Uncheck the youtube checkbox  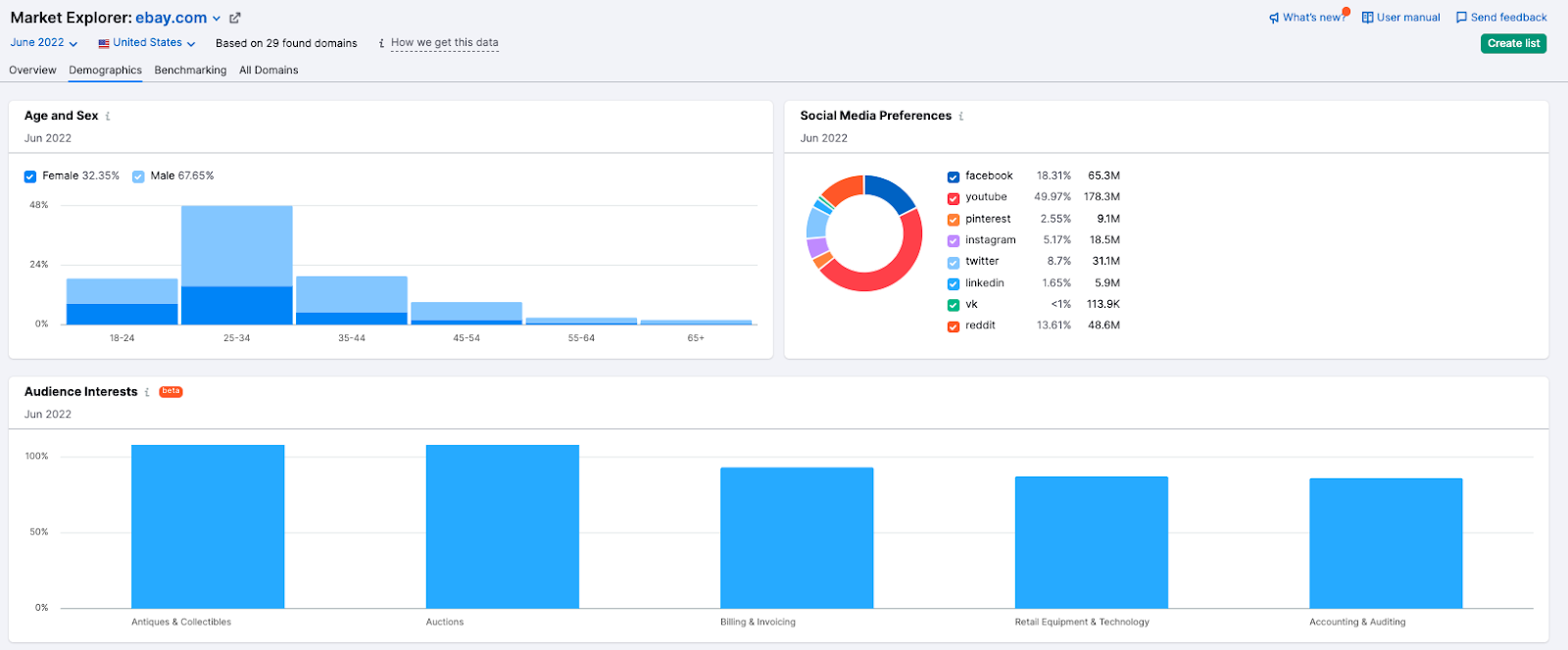(x=954, y=198)
